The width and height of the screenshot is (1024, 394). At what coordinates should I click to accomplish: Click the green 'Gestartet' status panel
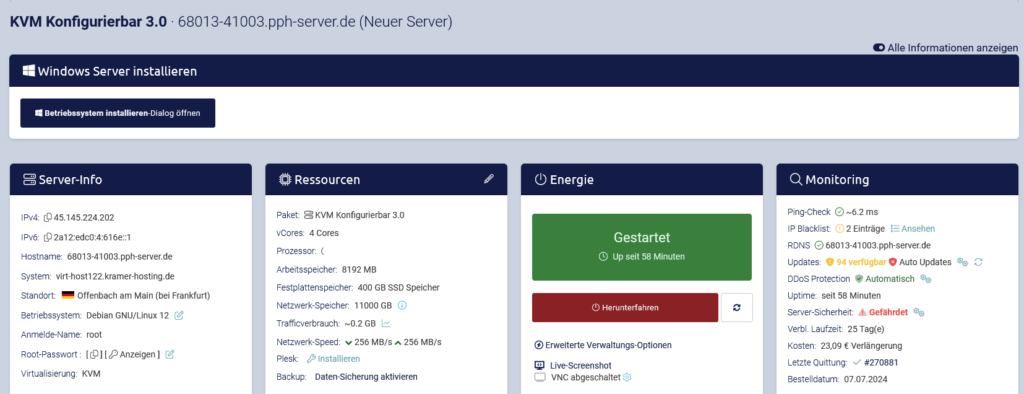642,247
